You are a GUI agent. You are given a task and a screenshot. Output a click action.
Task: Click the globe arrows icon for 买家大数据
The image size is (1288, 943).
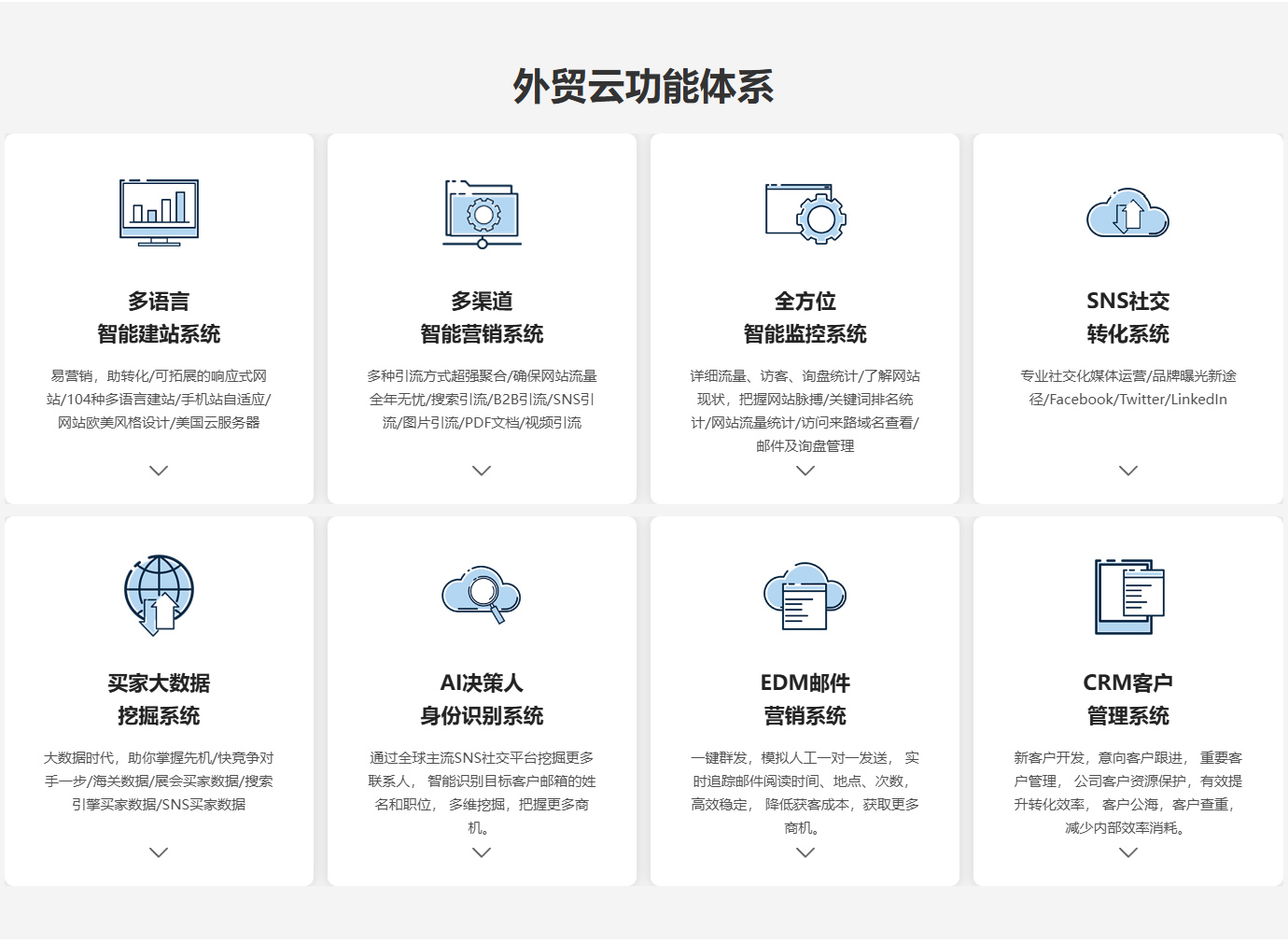[159, 595]
